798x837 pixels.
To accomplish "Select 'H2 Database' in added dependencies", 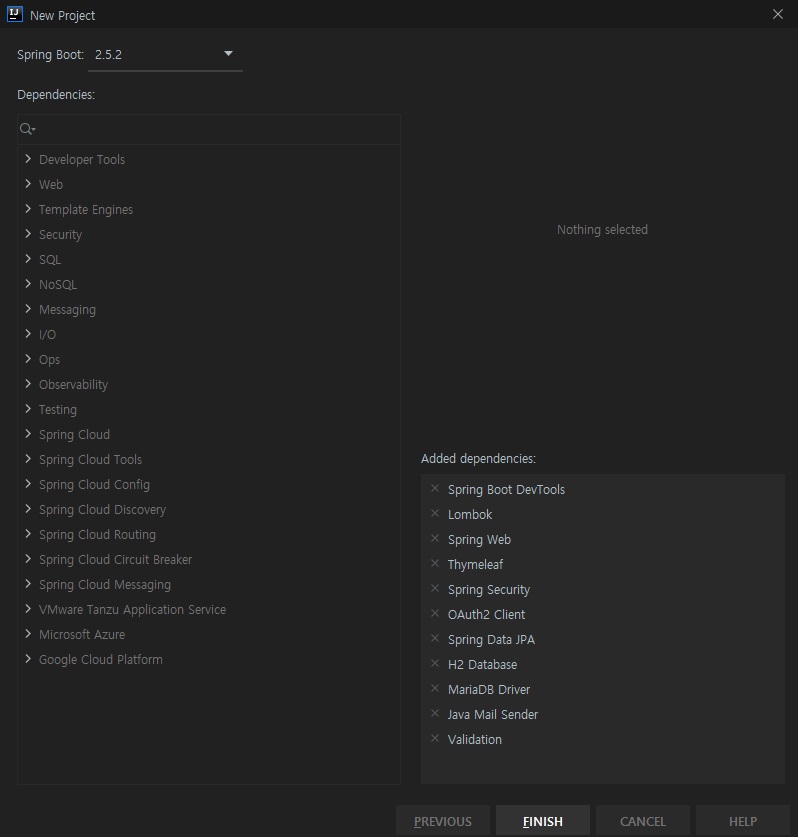I will pos(483,665).
